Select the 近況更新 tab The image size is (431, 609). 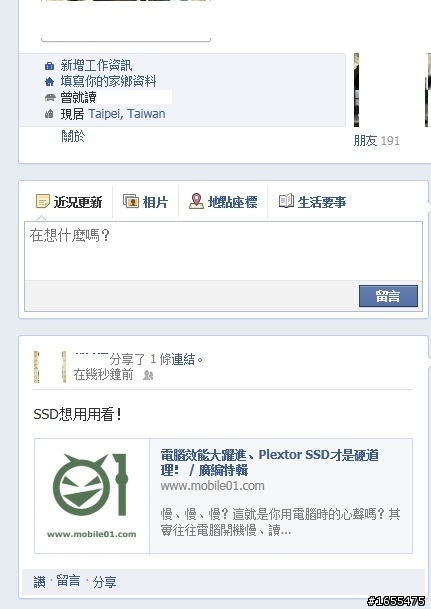point(69,202)
